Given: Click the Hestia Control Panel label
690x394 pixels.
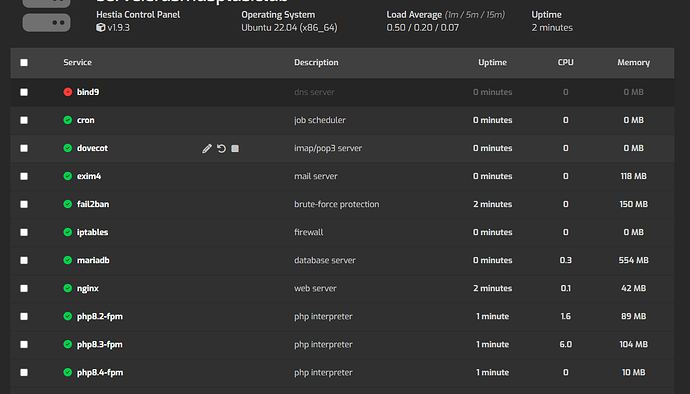Looking at the screenshot, I should tap(138, 15).
